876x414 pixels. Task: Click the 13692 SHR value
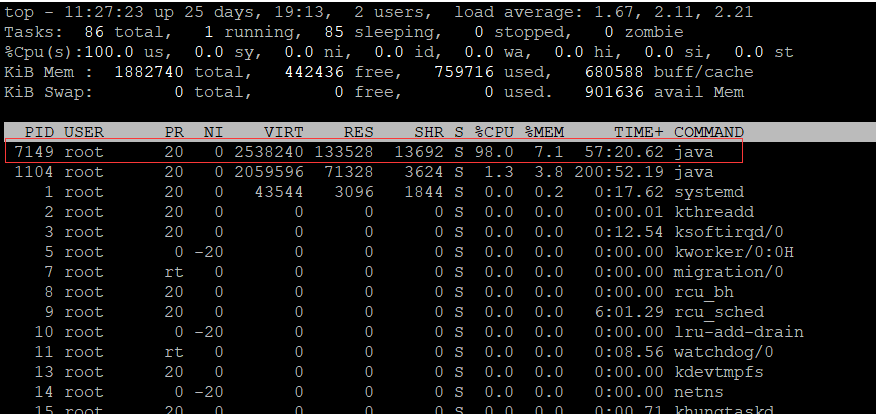pos(419,152)
